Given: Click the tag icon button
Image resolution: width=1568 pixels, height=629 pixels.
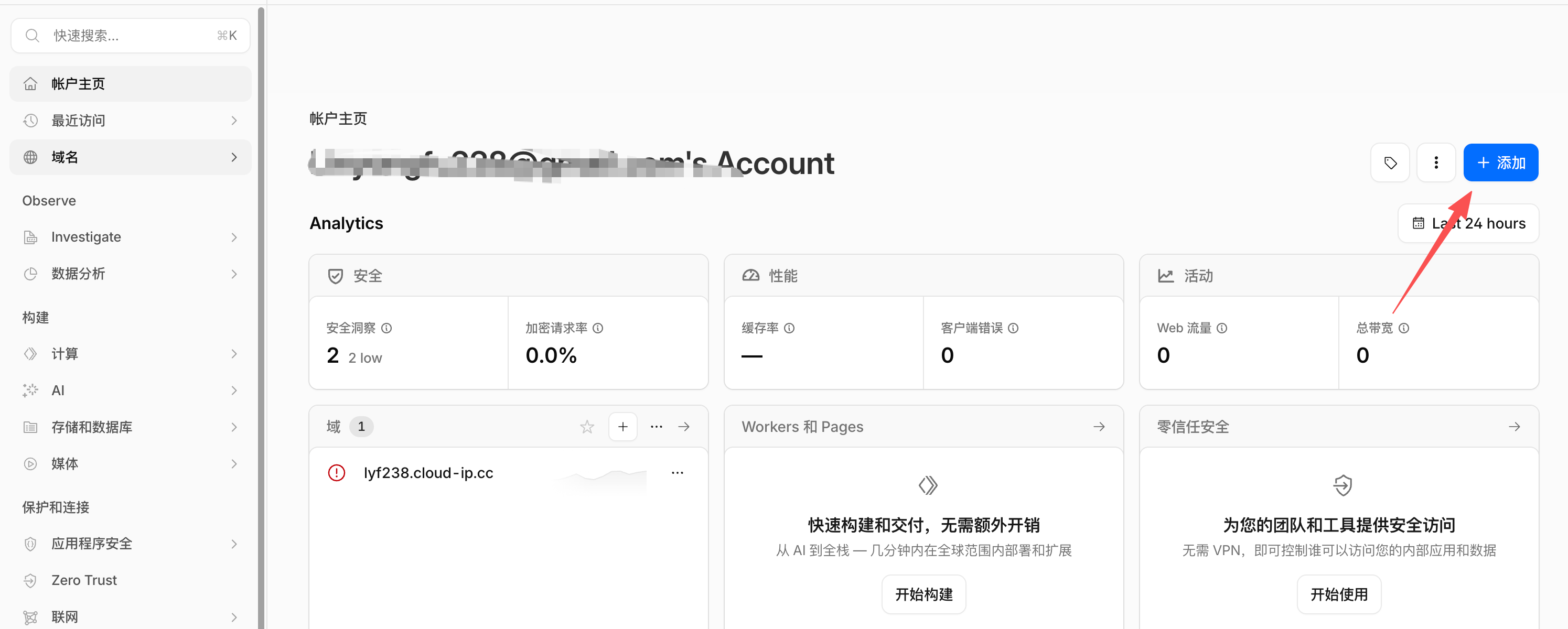Looking at the screenshot, I should [1390, 162].
